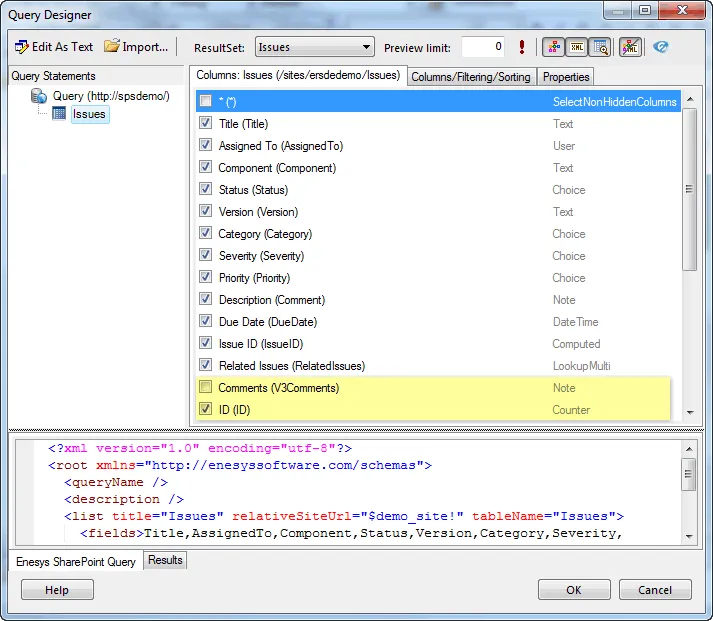This screenshot has height=621, width=713.
Task: Switch to Columns/Filtering/Sorting tab
Action: click(x=472, y=77)
